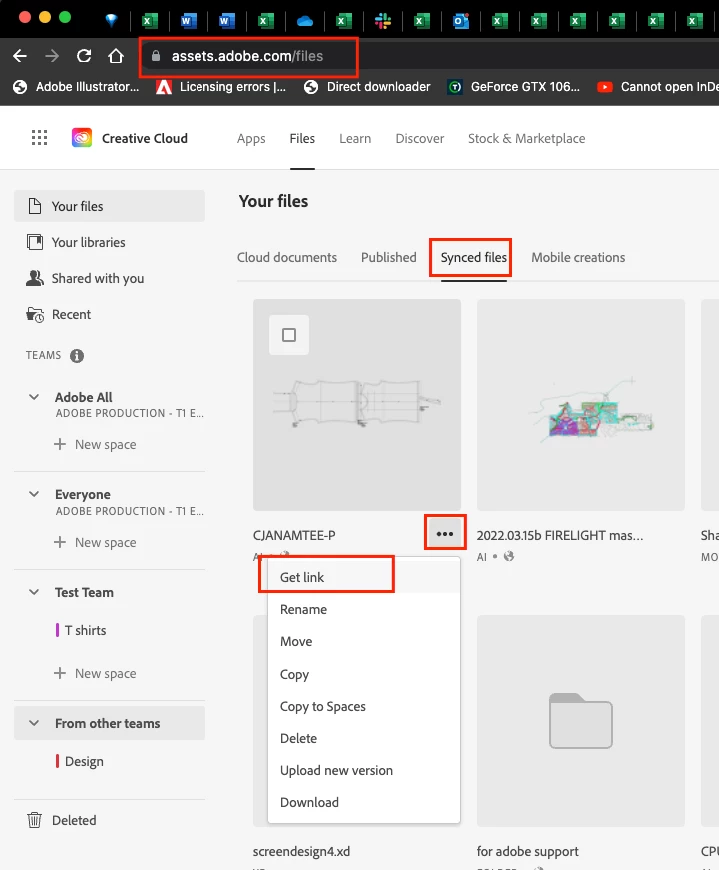Choose Move from context menu
This screenshot has height=870, width=719.
point(363,641)
